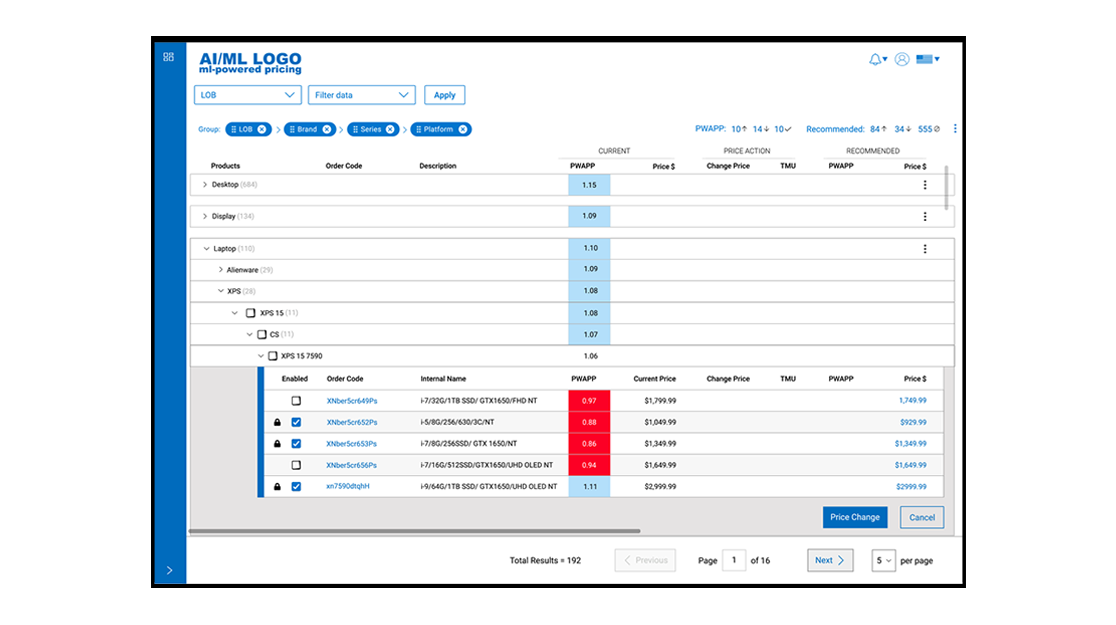1116x625 pixels.
Task: Uncheck the xn7590dtqhH enabled checkbox
Action: (x=296, y=487)
